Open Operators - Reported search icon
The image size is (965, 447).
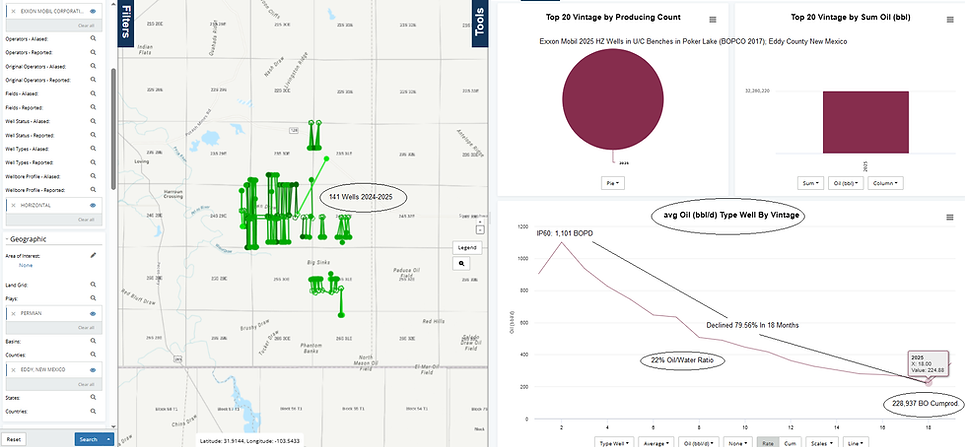(94, 52)
